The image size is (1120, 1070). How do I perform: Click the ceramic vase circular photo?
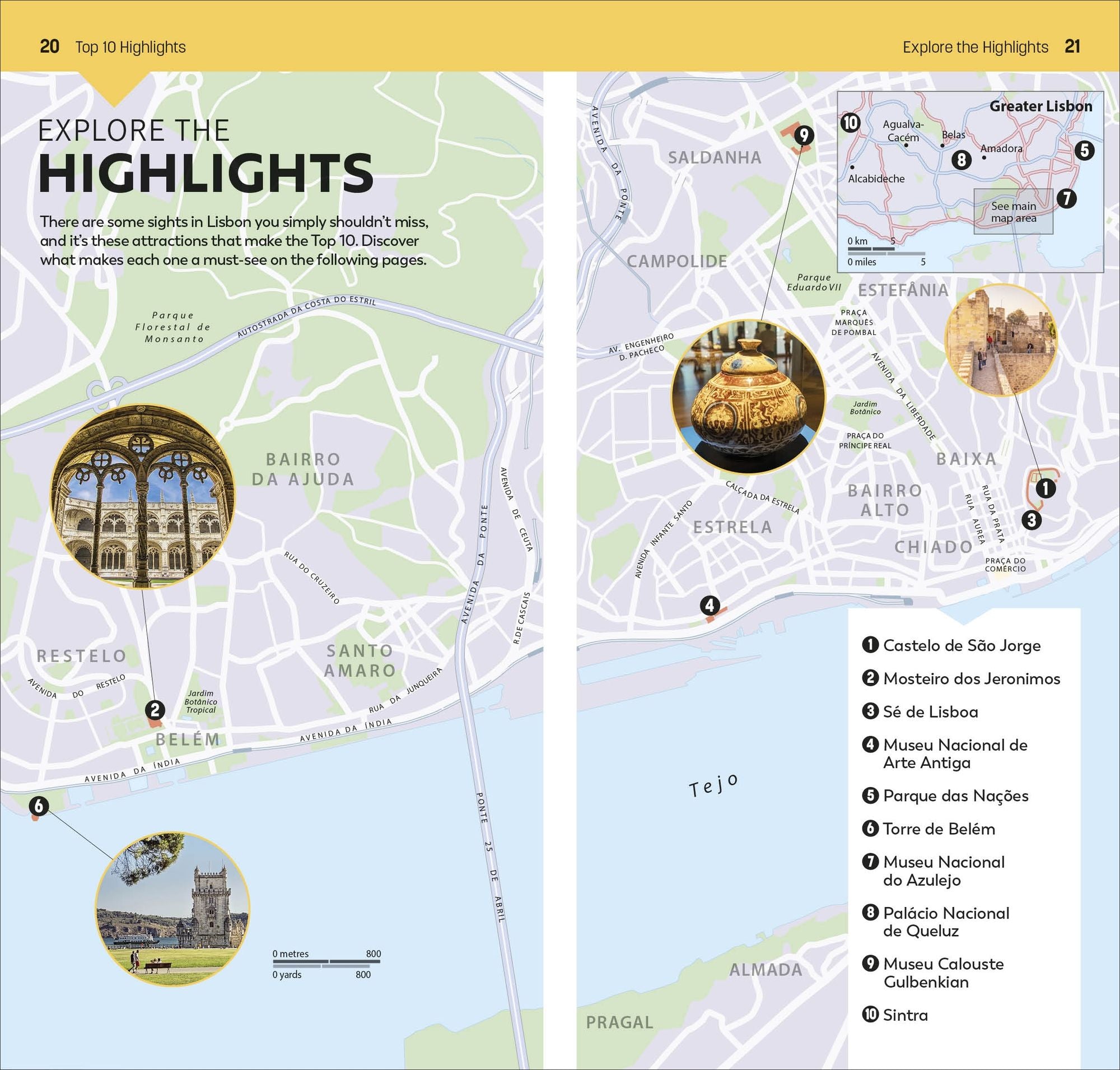tap(748, 397)
